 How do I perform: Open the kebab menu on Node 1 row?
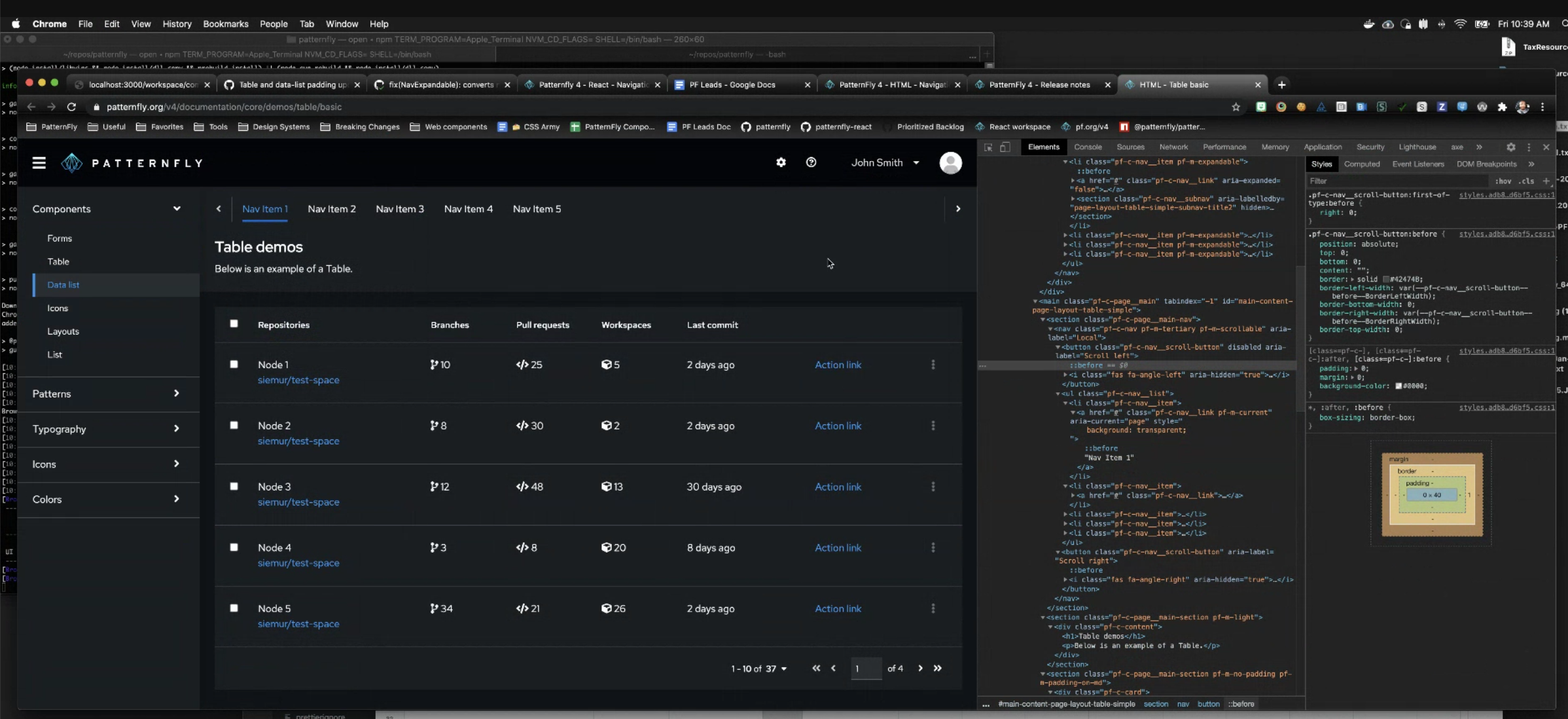click(933, 365)
